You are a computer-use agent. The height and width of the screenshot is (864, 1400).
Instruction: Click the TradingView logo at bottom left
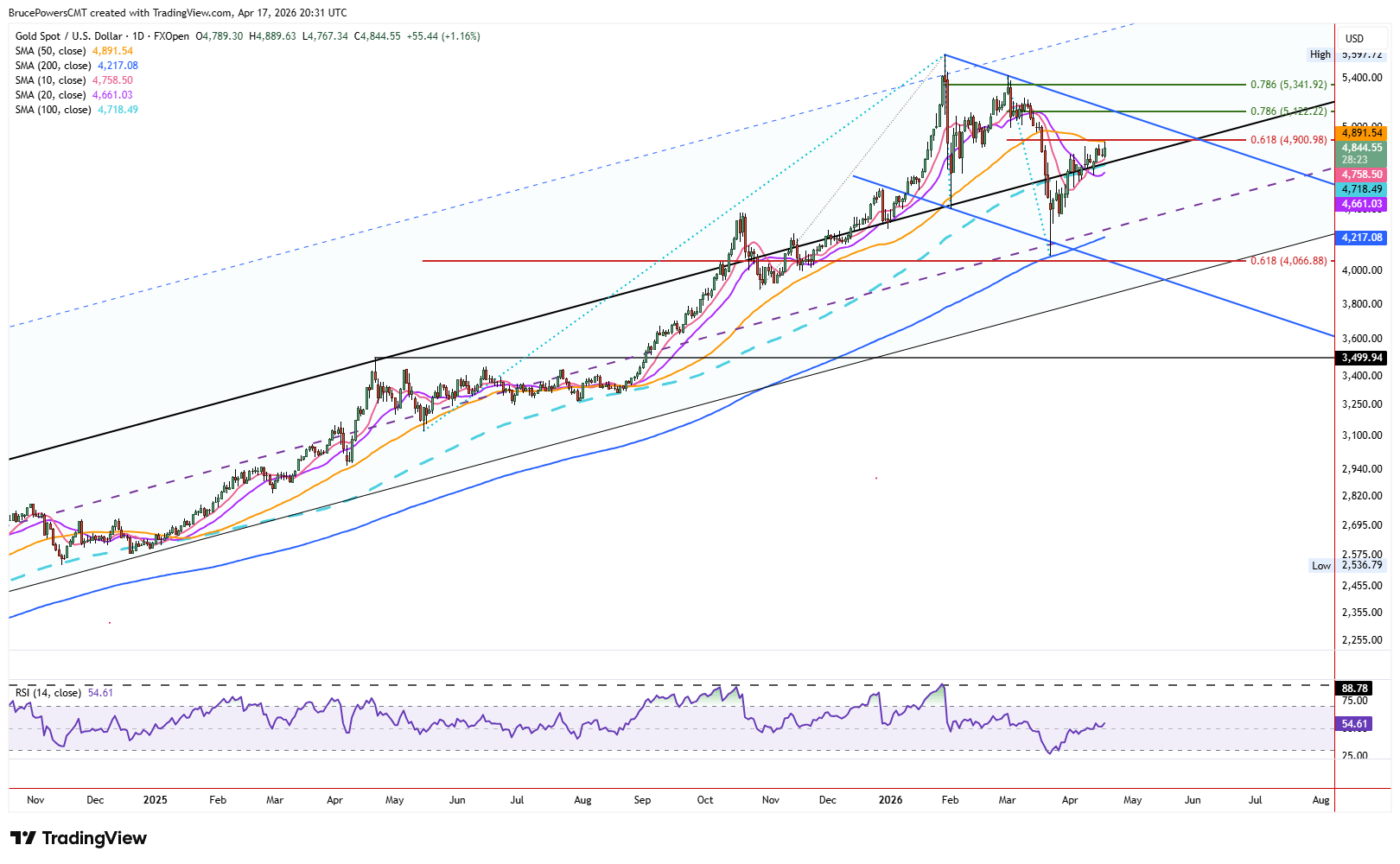(79, 838)
